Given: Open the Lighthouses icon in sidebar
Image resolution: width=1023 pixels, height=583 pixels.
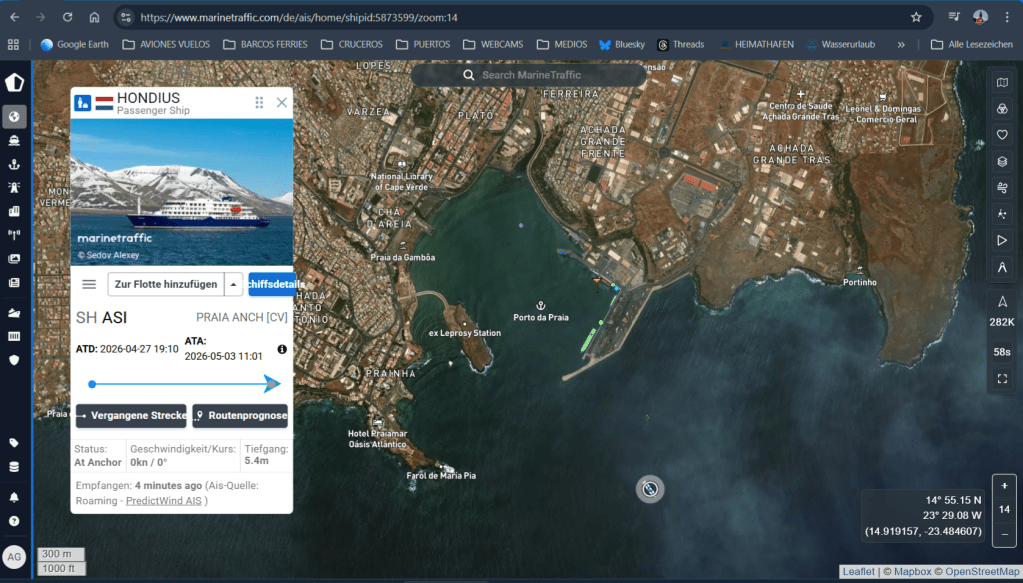Looking at the screenshot, I should (14, 188).
